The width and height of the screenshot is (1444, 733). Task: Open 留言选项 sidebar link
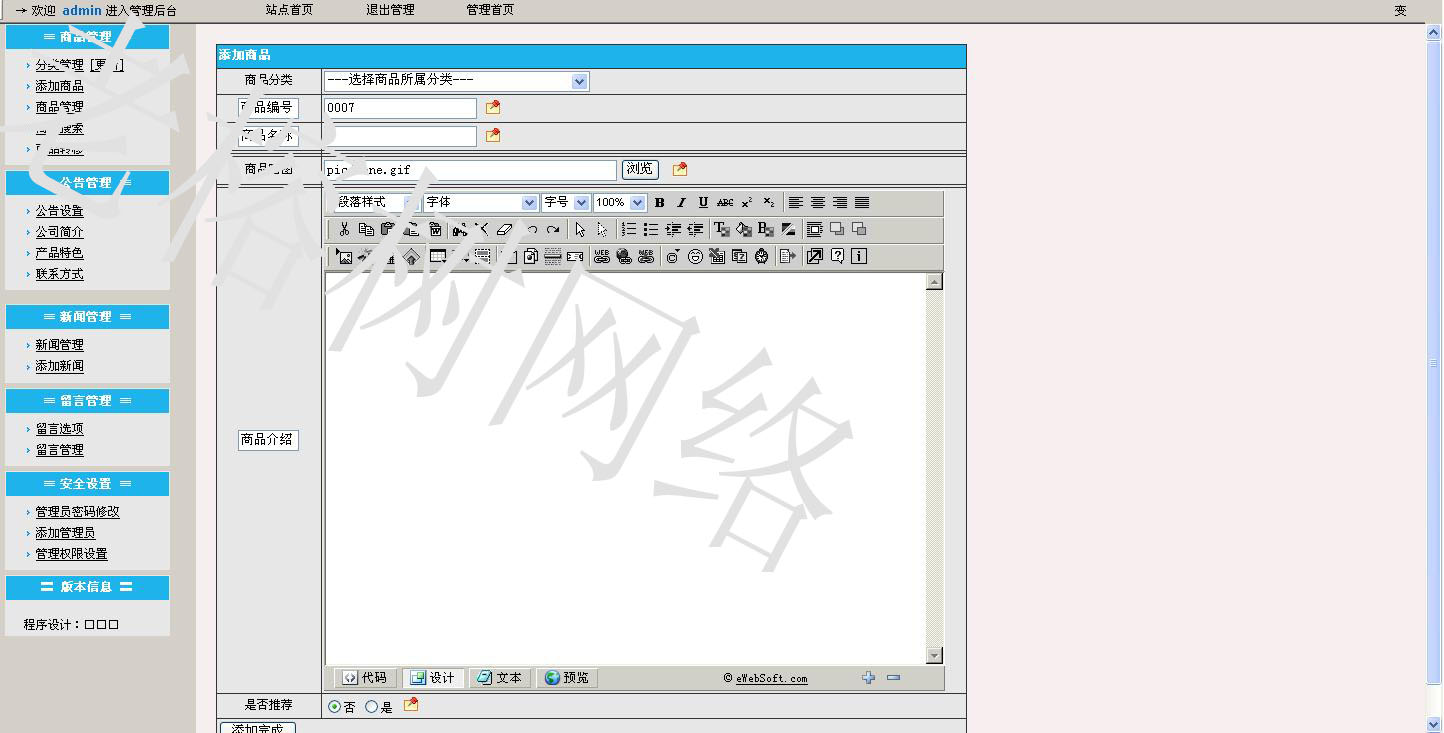[60, 429]
